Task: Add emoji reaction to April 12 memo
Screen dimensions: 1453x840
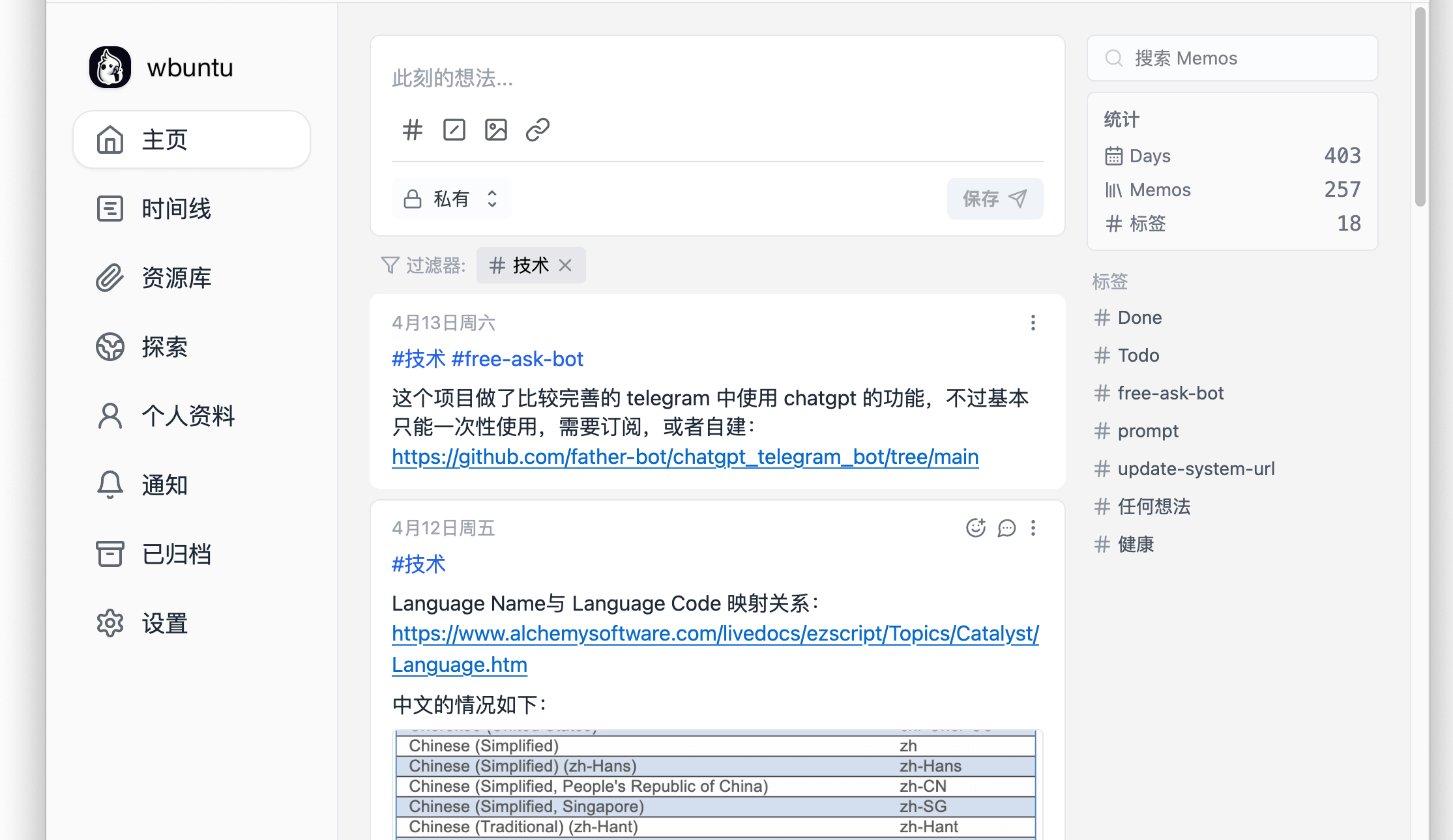Action: click(975, 528)
